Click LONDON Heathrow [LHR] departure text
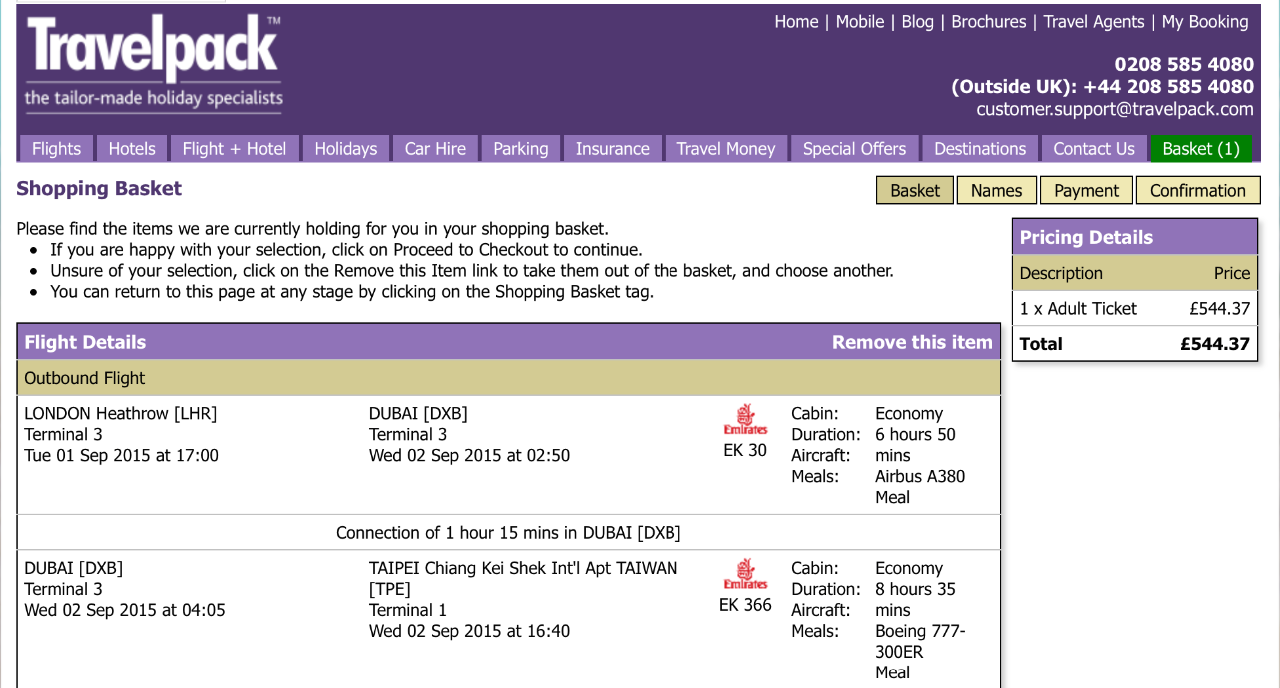1280x688 pixels. [x=120, y=413]
